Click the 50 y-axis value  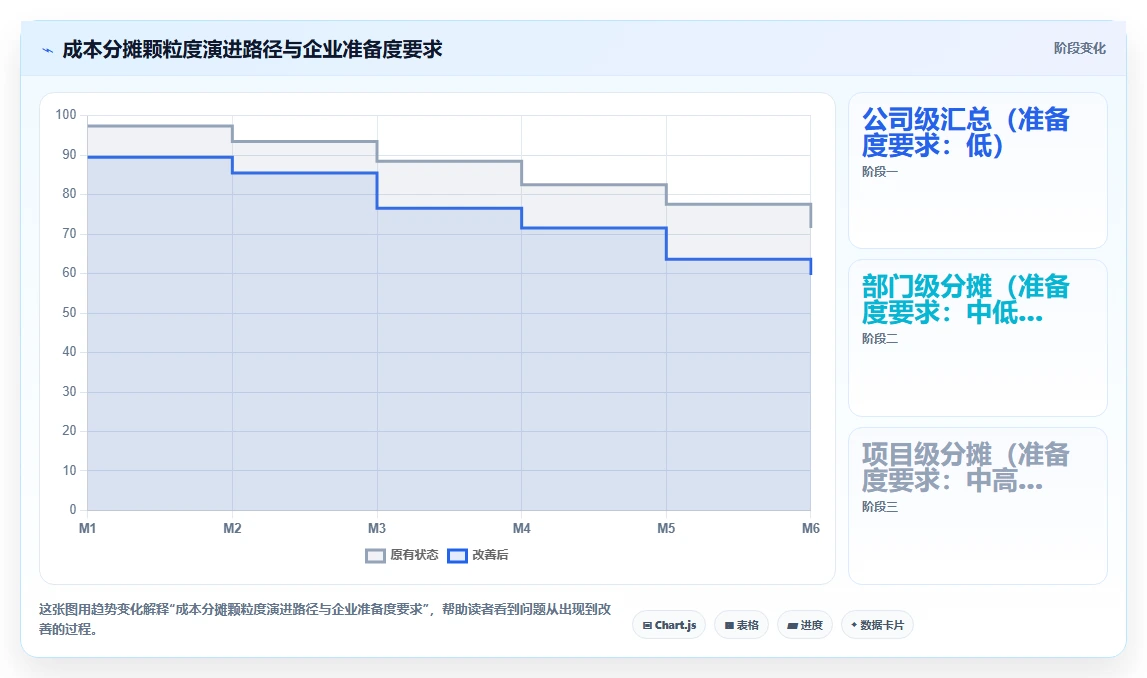tap(69, 312)
